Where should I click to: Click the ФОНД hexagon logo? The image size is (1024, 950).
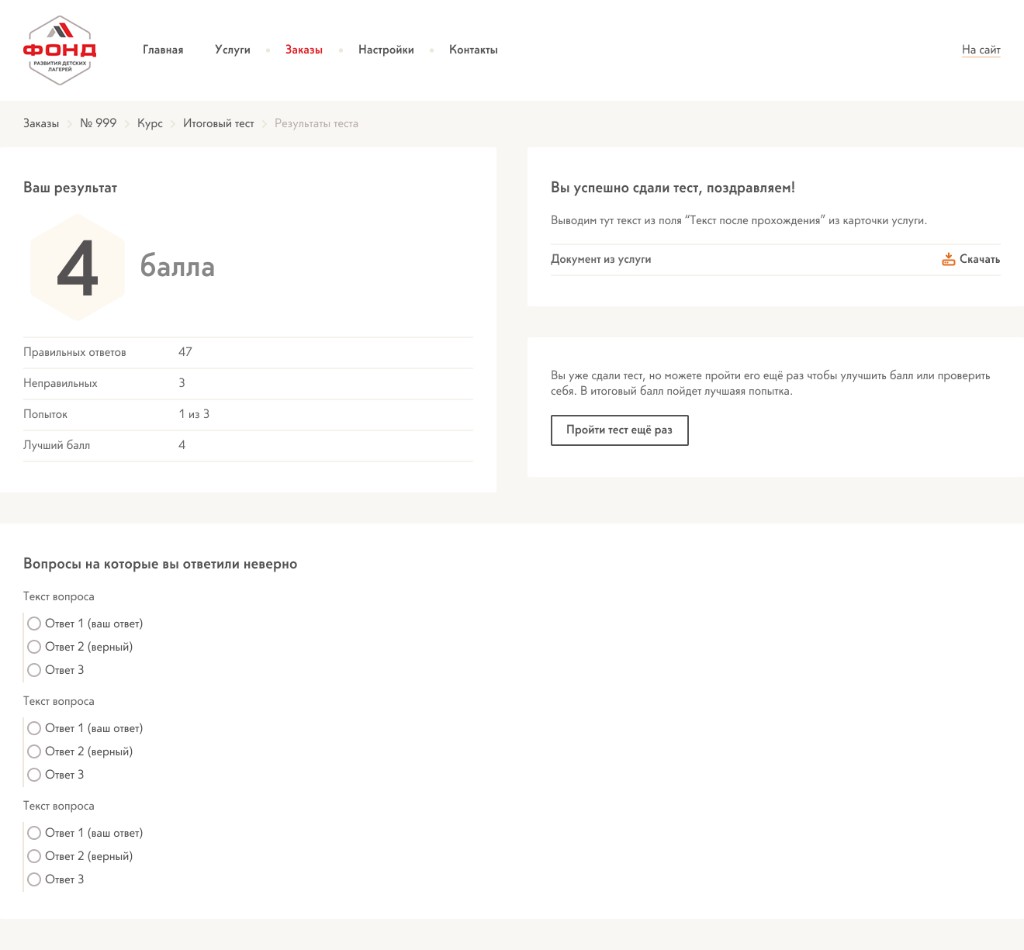tap(59, 50)
